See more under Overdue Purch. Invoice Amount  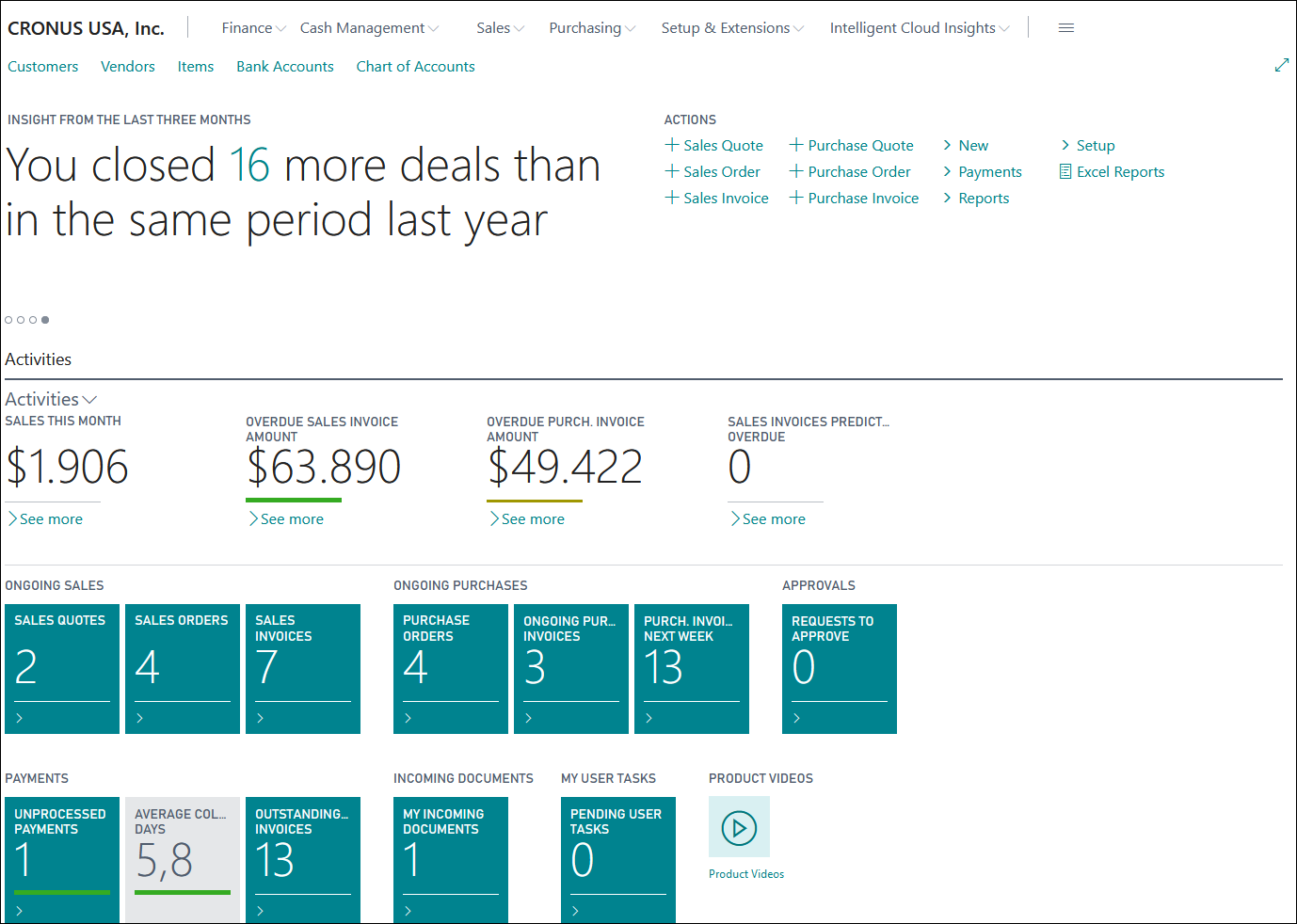(527, 518)
